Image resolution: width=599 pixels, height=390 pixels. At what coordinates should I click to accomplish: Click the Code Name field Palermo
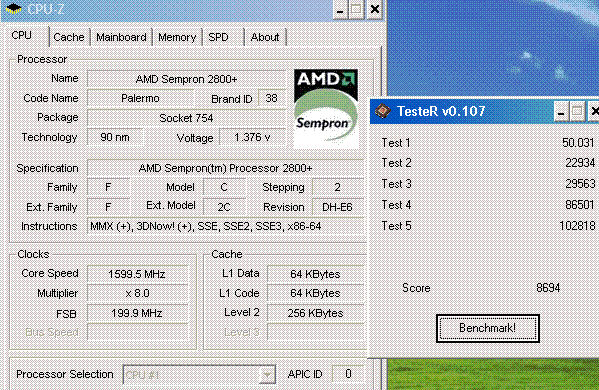(x=141, y=98)
